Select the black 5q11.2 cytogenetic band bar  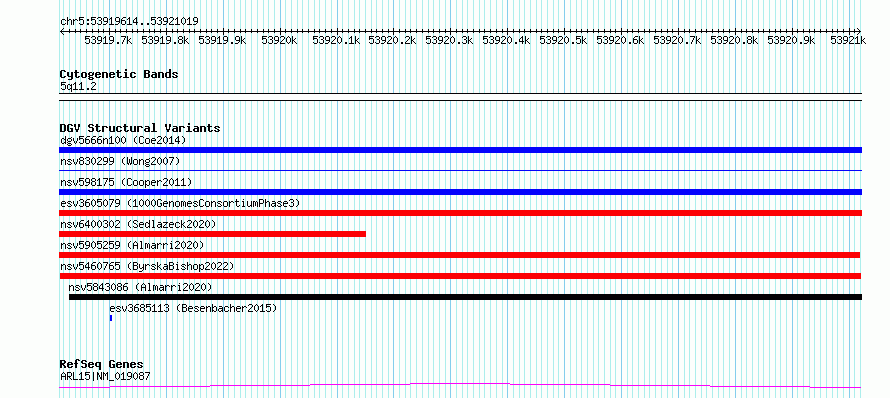[x=460, y=97]
